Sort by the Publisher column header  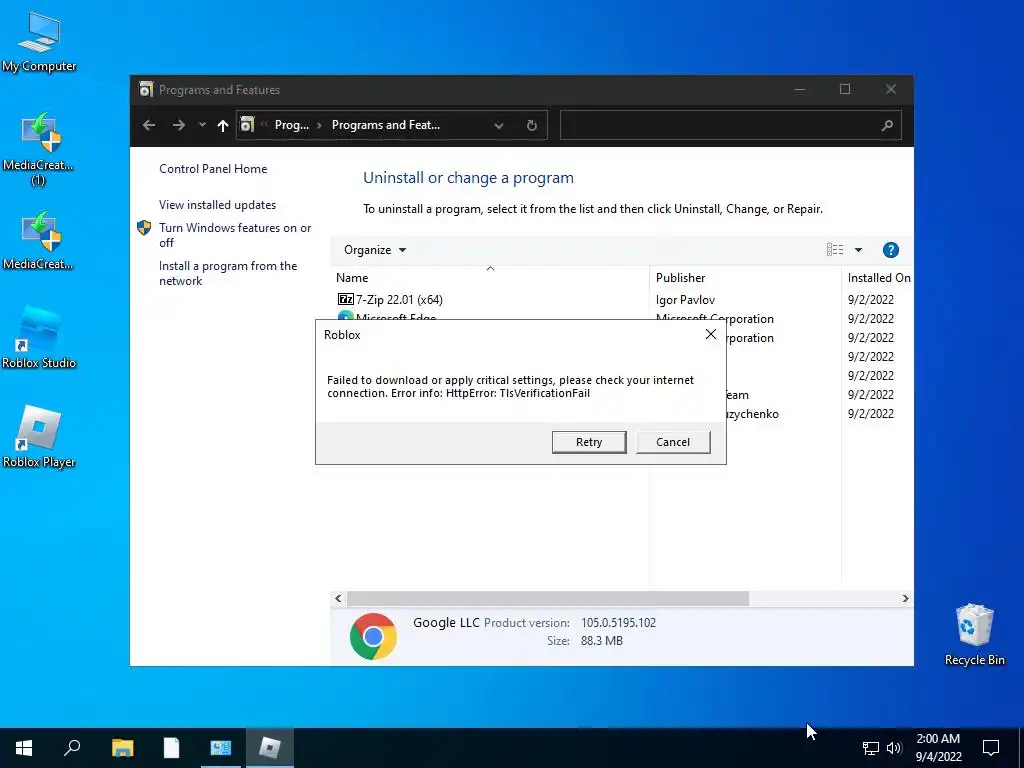(x=745, y=278)
